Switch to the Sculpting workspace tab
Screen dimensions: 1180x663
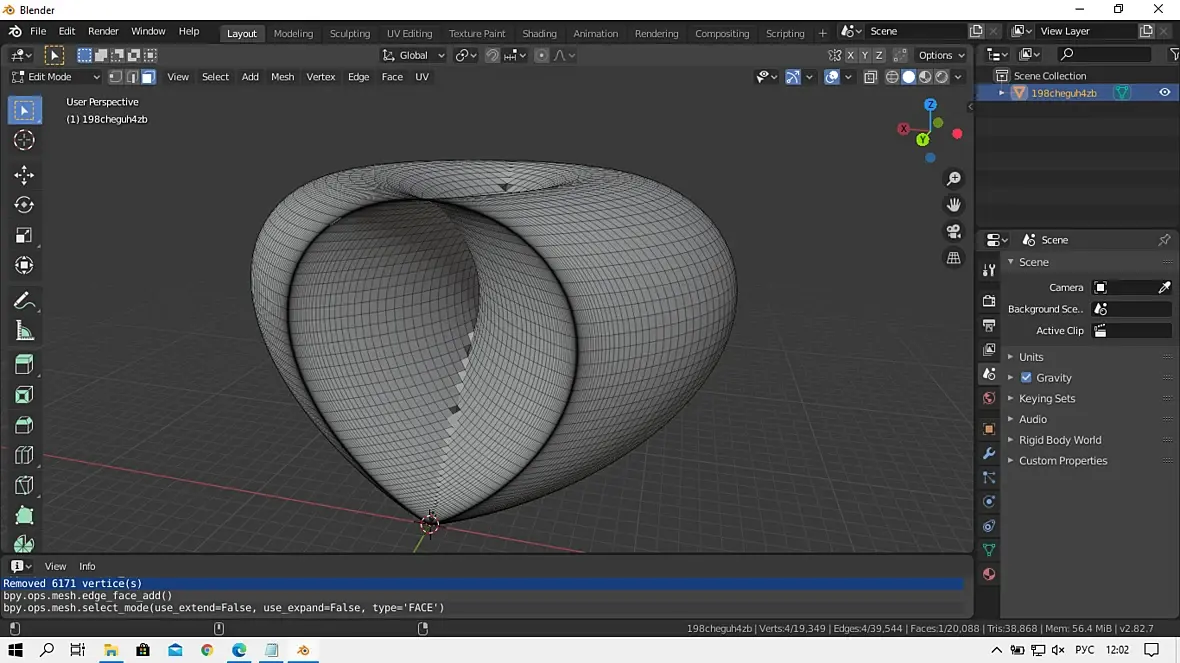350,33
